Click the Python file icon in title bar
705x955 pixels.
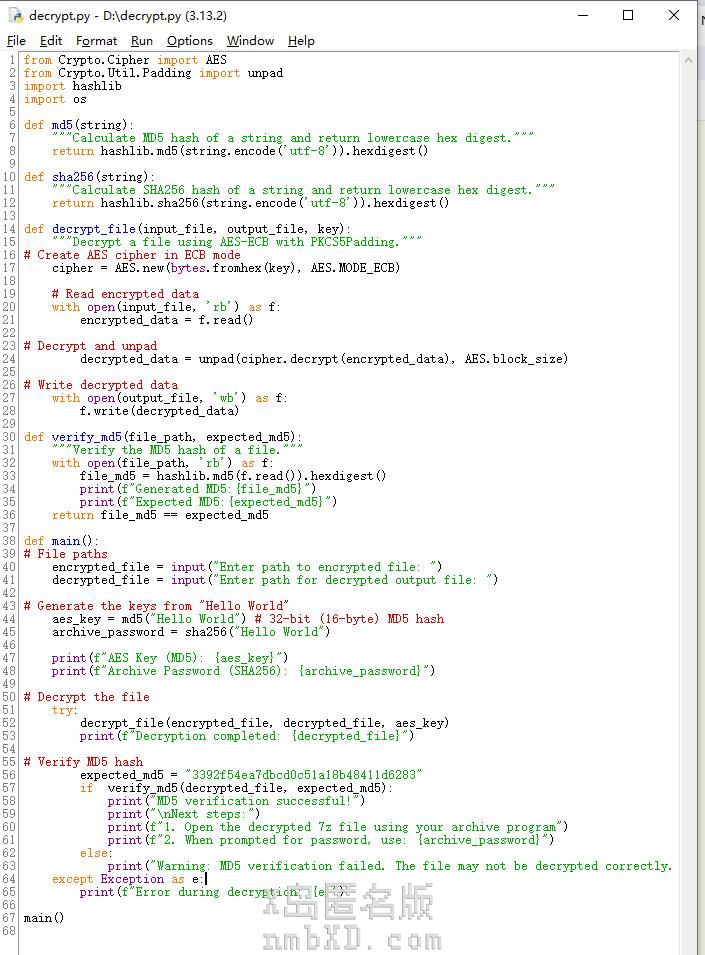tap(16, 16)
